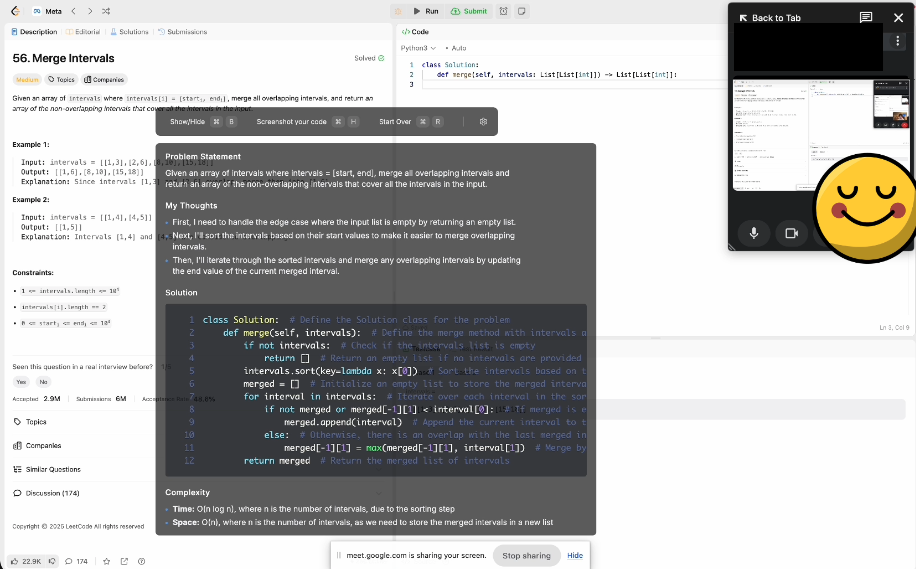Image resolution: width=916 pixels, height=569 pixels.
Task: Open the help question-mark icon
Action: click(x=141, y=561)
